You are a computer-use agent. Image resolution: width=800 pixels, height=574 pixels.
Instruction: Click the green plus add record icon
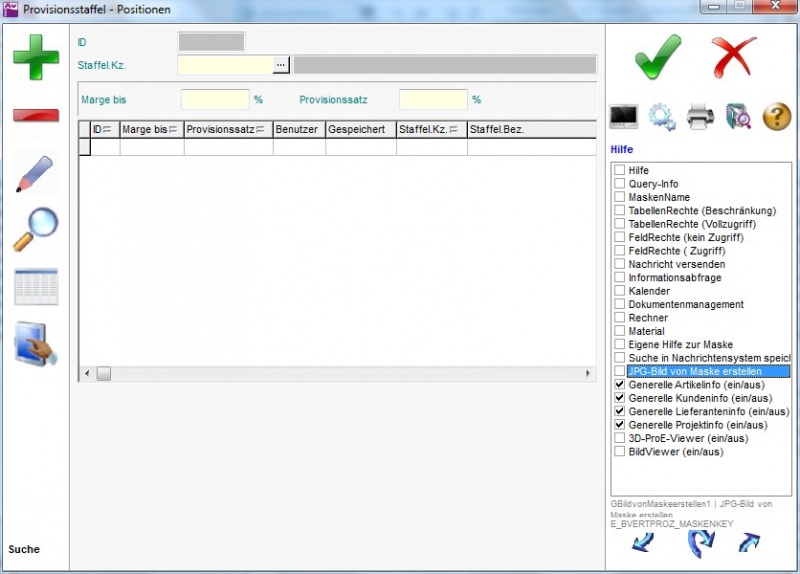pyautogui.click(x=35, y=57)
